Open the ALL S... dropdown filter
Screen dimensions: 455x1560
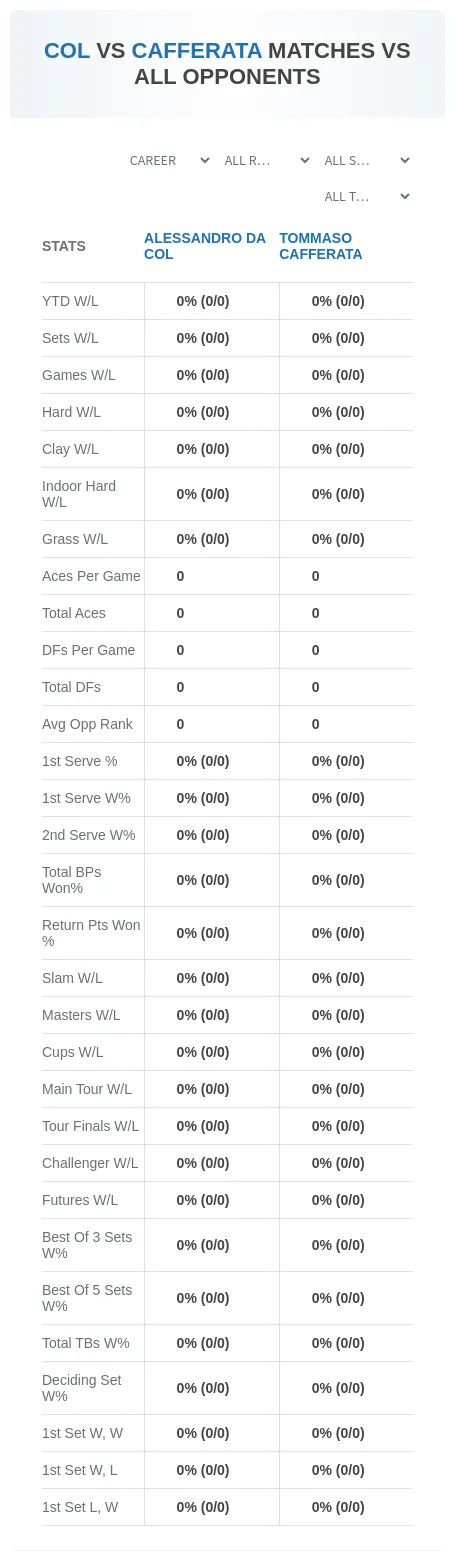point(366,161)
